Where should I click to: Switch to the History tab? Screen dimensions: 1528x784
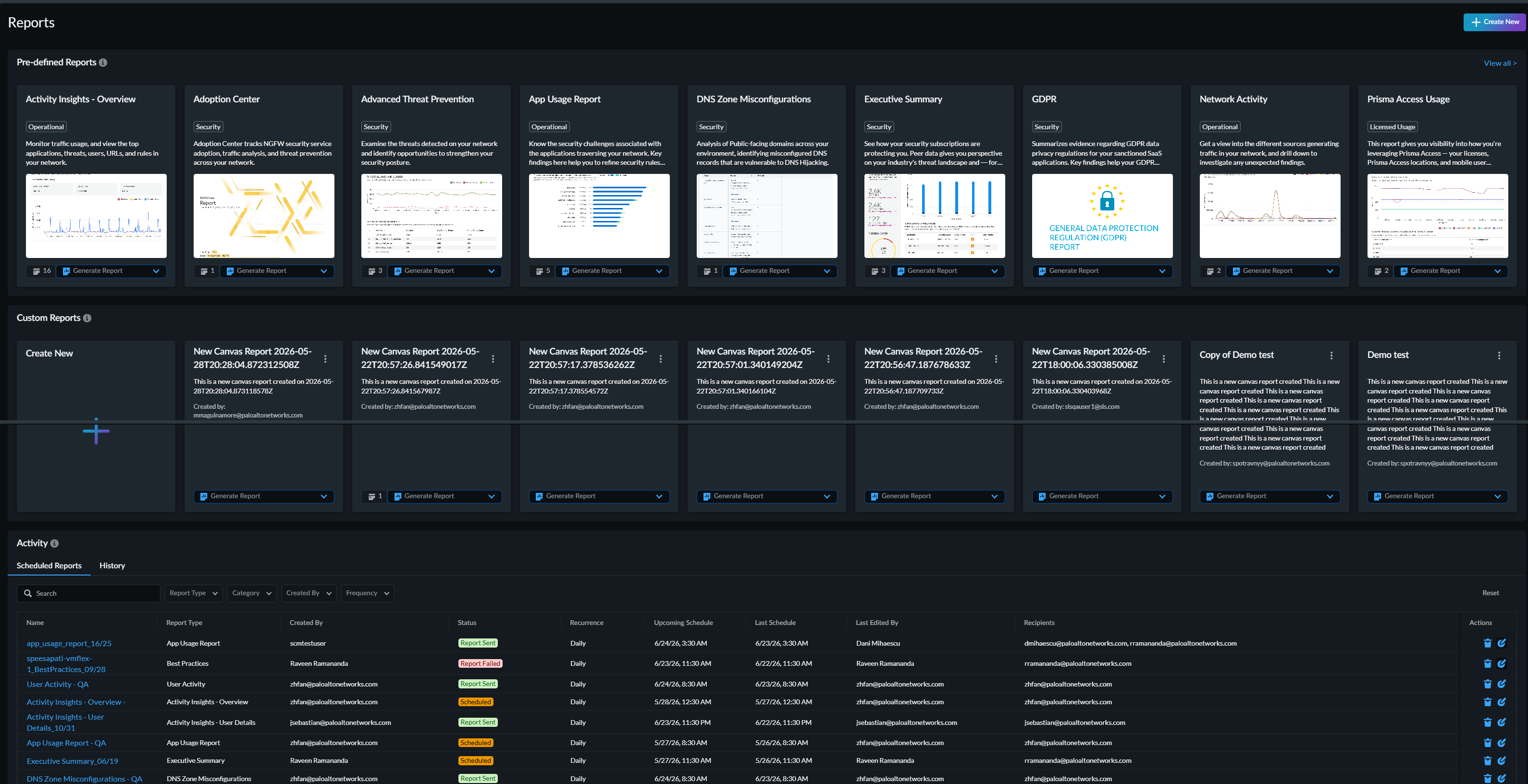(x=112, y=565)
